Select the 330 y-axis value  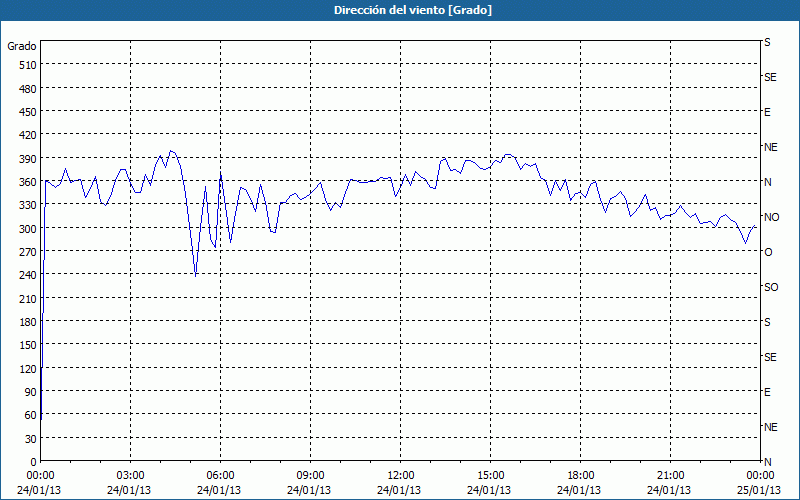click(28, 205)
